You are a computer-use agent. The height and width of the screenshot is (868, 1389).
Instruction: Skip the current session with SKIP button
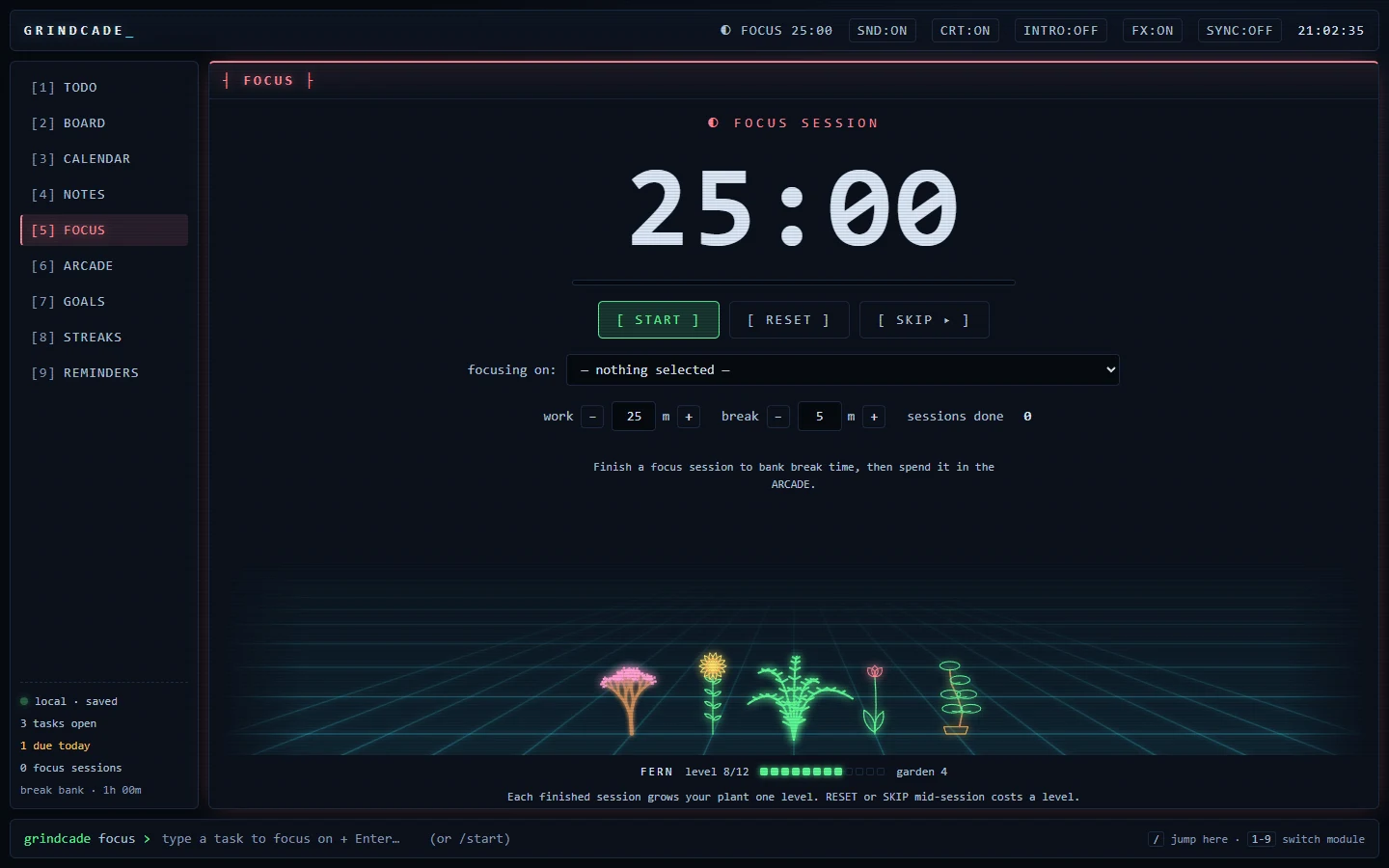click(x=924, y=320)
